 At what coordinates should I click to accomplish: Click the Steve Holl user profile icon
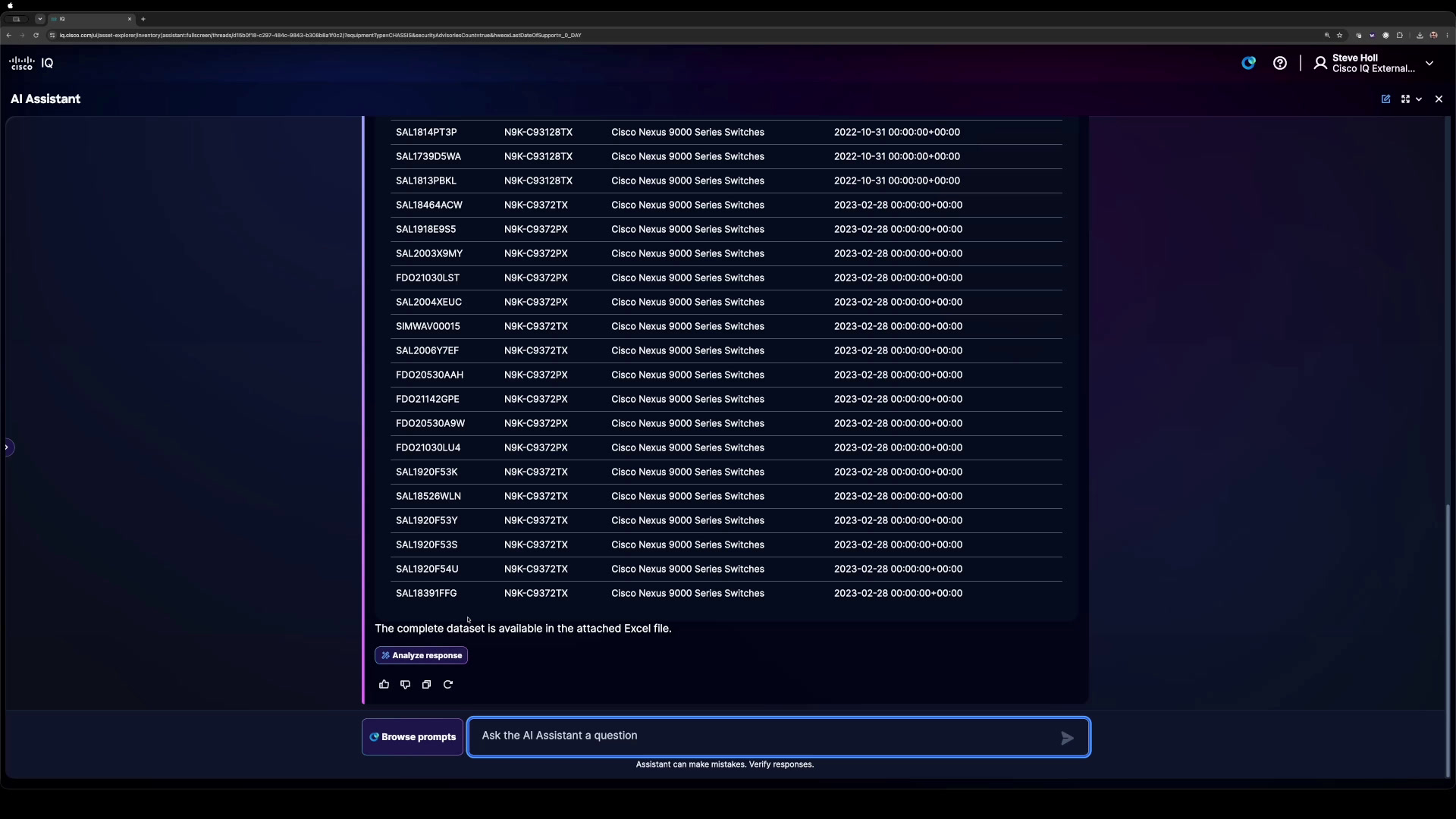click(1320, 63)
